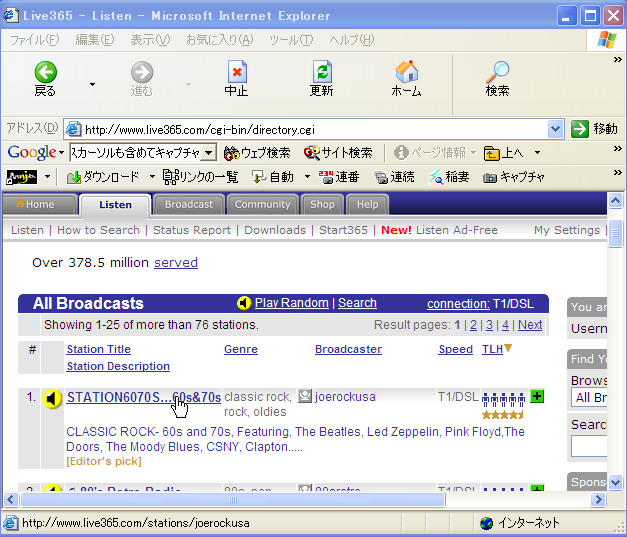Play STATION6070S with its yellow speaker icon

point(52,398)
